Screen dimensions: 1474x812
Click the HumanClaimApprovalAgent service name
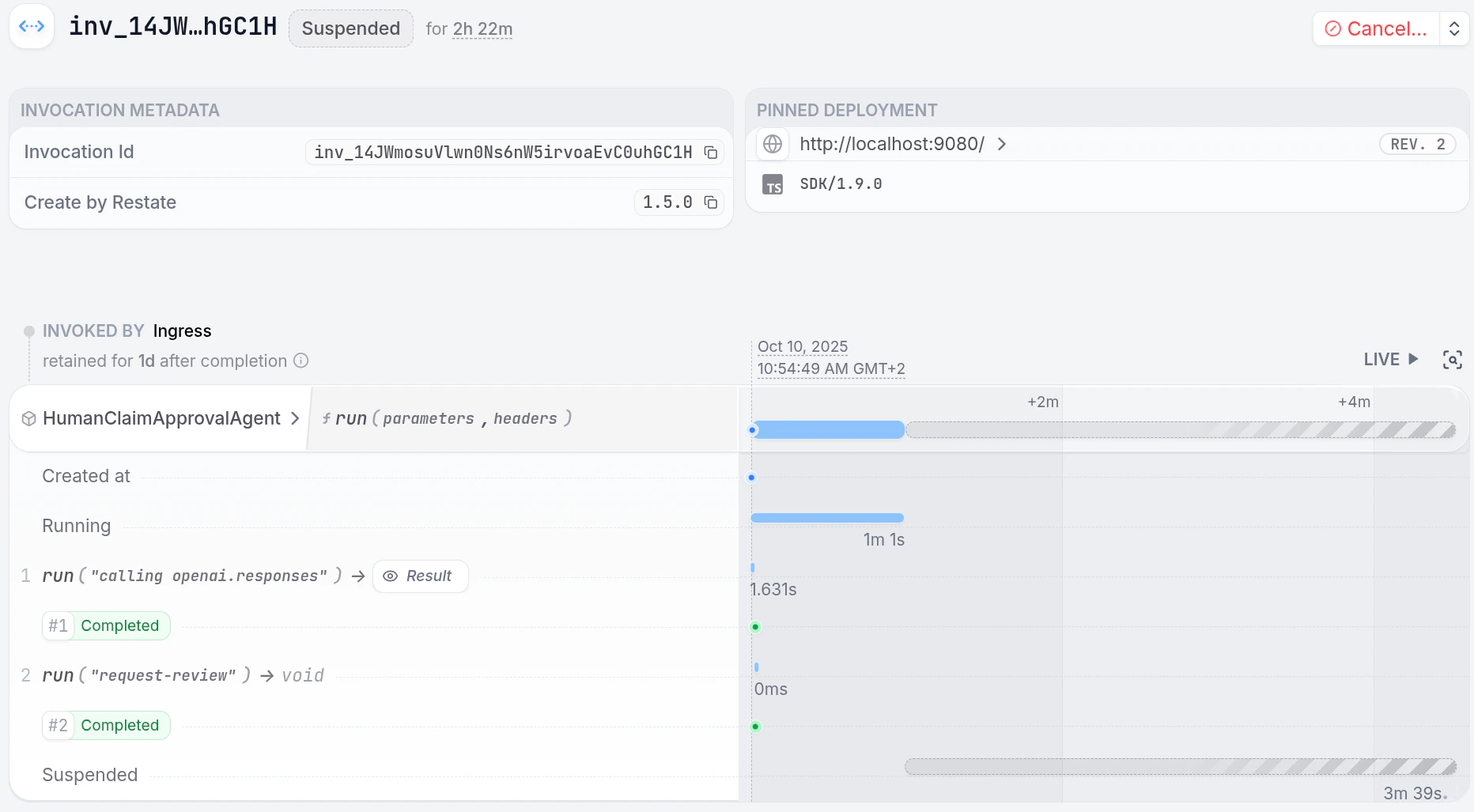coord(161,418)
